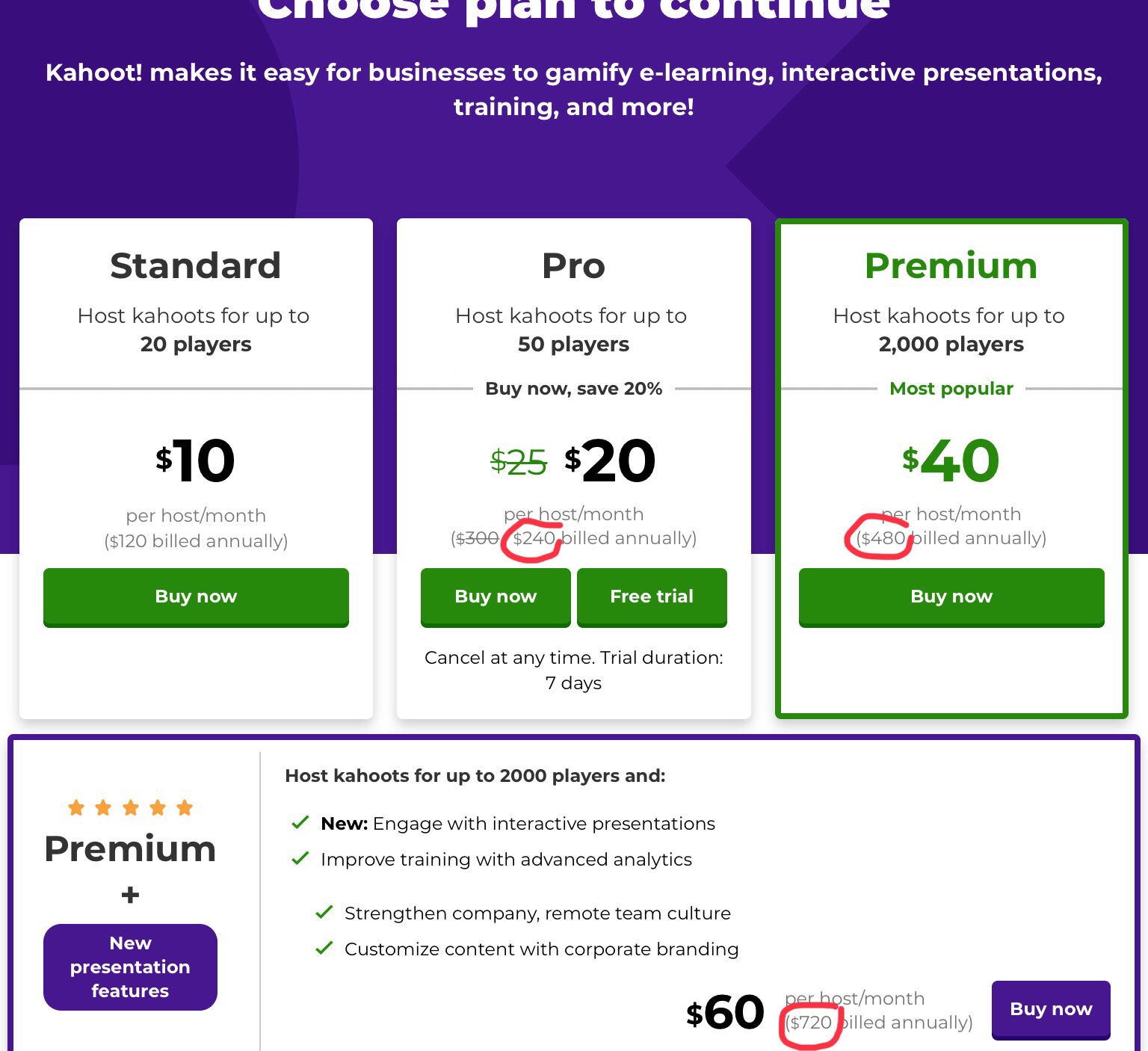
Task: Click the checkmark beside Strengthen company, remote team culture
Action: tap(324, 913)
